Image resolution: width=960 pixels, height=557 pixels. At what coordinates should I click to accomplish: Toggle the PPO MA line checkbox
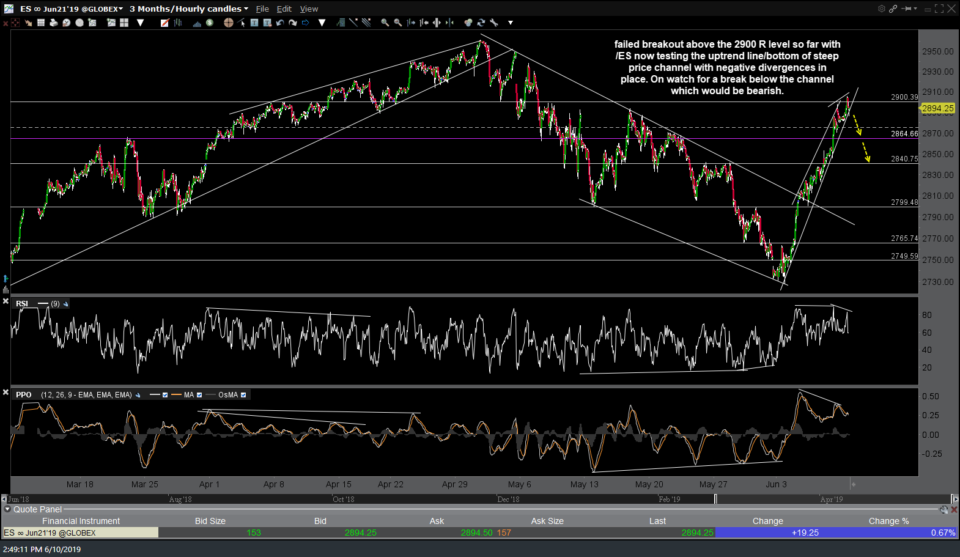point(199,395)
